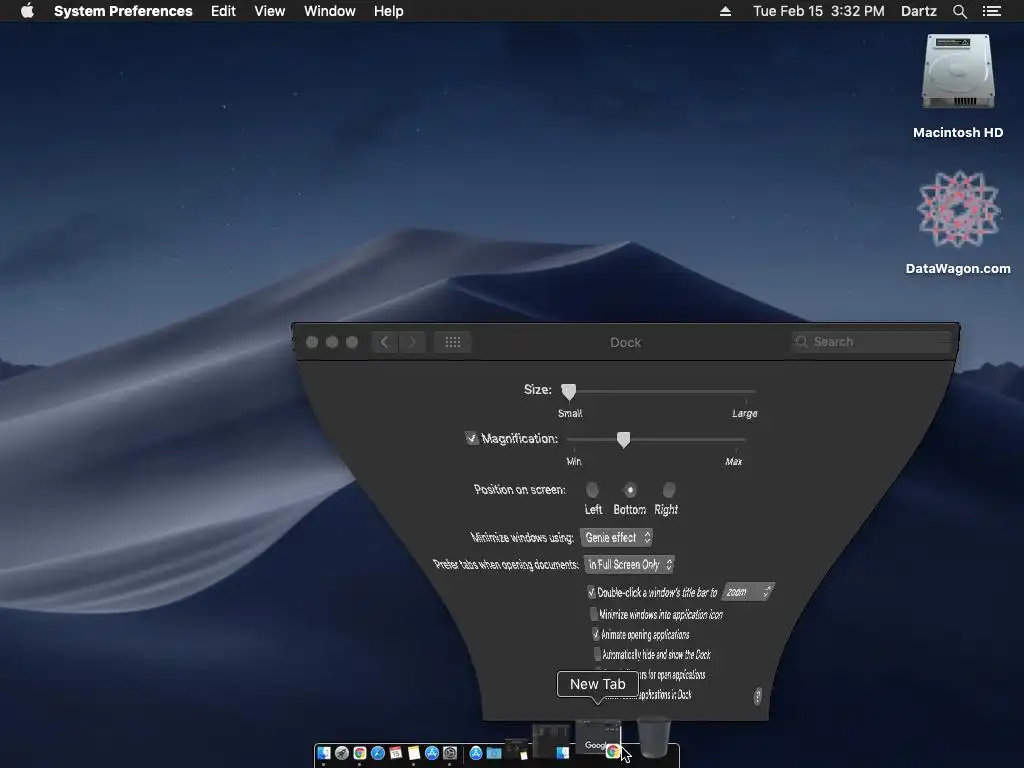Open the Edit menu
This screenshot has height=768, width=1024.
[x=223, y=11]
